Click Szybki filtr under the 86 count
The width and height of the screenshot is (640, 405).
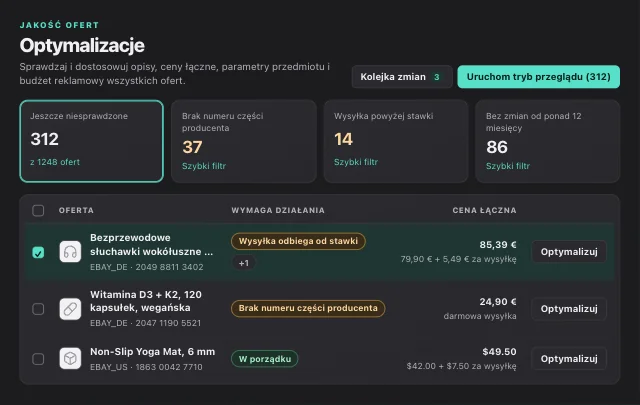[508, 166]
